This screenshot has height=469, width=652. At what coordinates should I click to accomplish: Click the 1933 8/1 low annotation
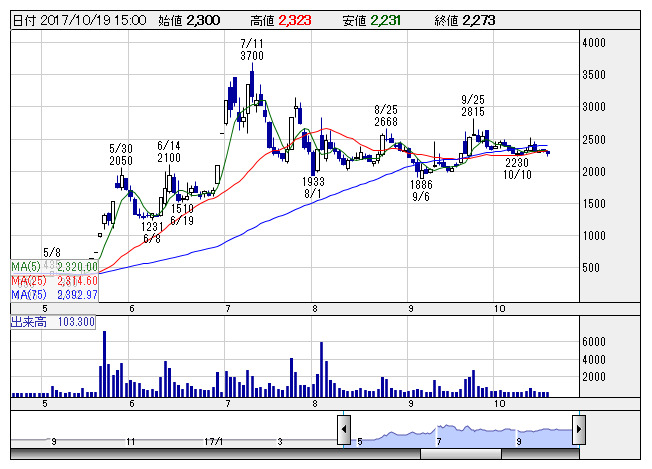coord(313,187)
